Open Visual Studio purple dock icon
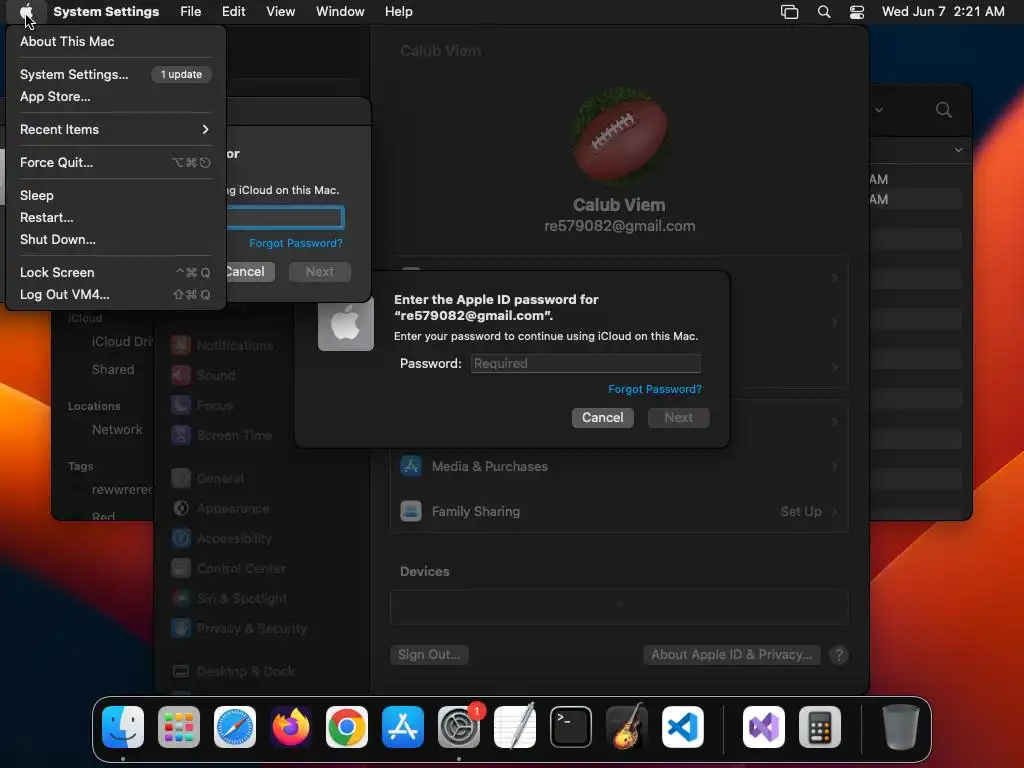Screen dimensions: 1024x768 763,727
